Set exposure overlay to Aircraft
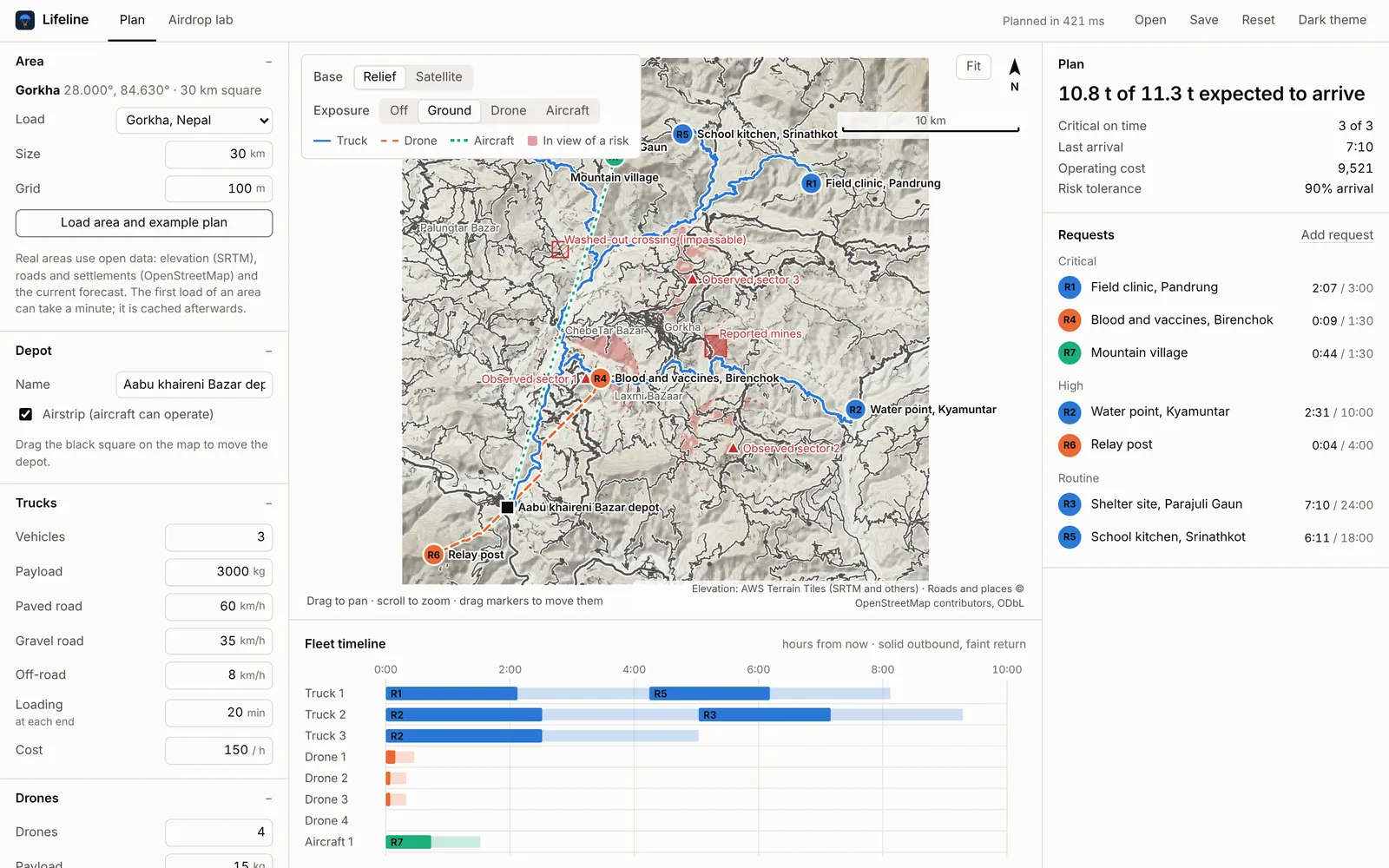Image resolution: width=1389 pixels, height=868 pixels. pos(567,110)
